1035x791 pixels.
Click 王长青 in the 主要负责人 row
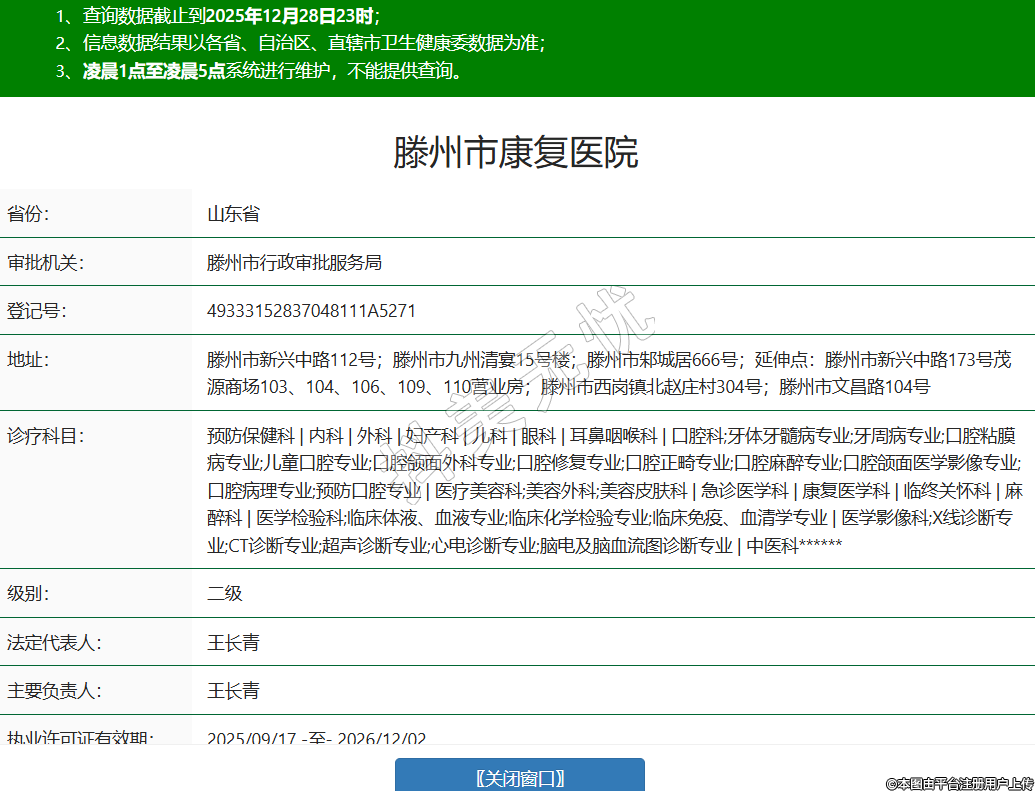point(233,691)
